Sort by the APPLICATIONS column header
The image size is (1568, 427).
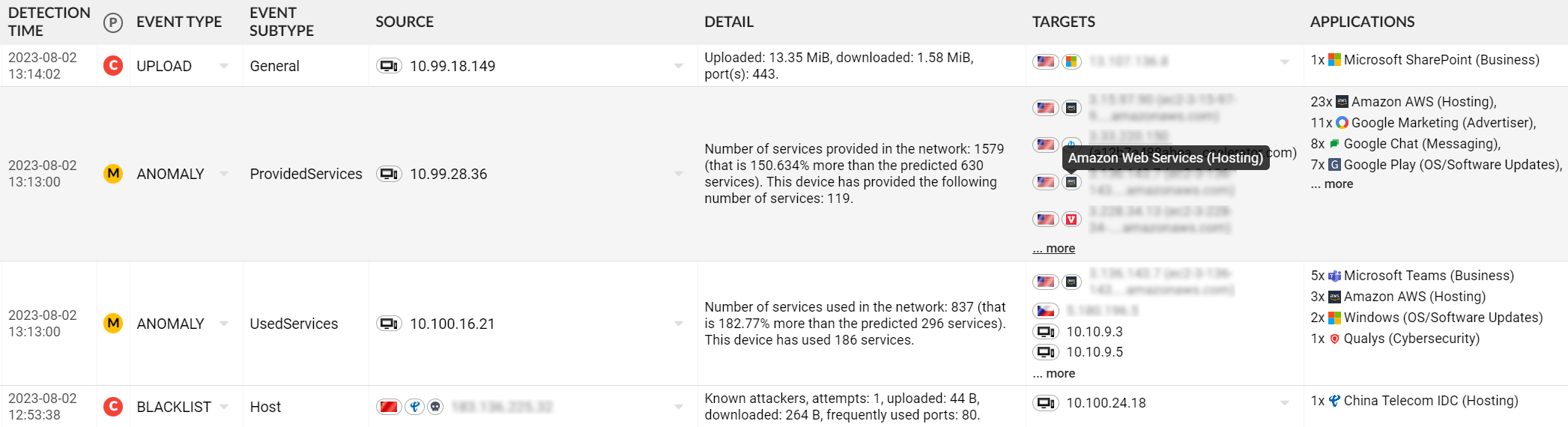tap(1362, 22)
